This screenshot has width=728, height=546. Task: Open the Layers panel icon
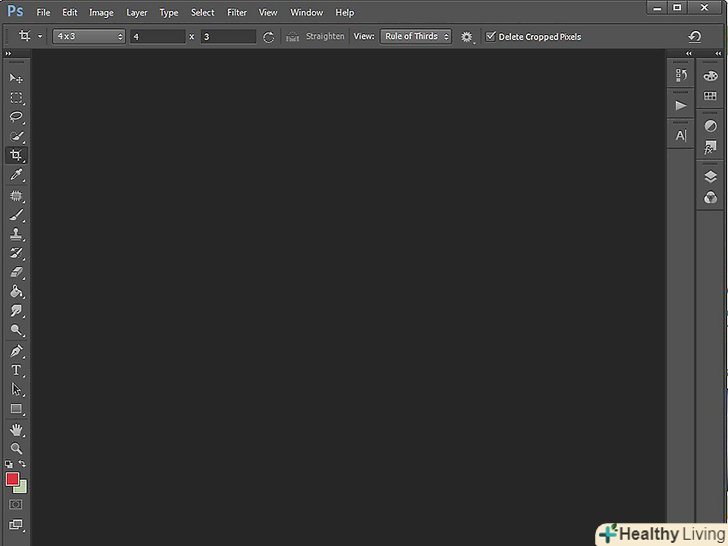(710, 177)
